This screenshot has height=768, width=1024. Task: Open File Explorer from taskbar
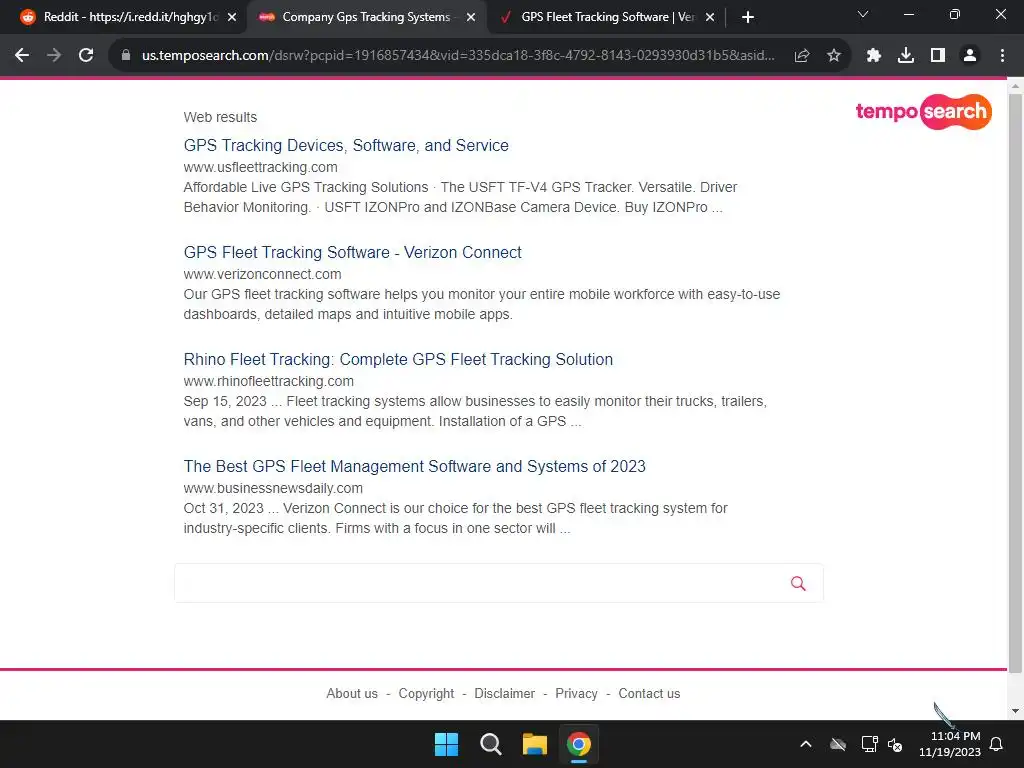tap(535, 744)
